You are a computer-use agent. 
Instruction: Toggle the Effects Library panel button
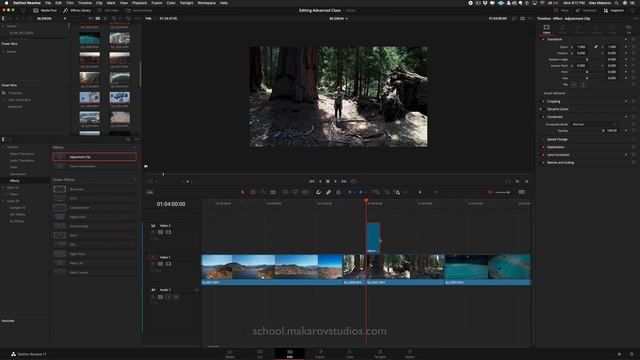[x=77, y=10]
